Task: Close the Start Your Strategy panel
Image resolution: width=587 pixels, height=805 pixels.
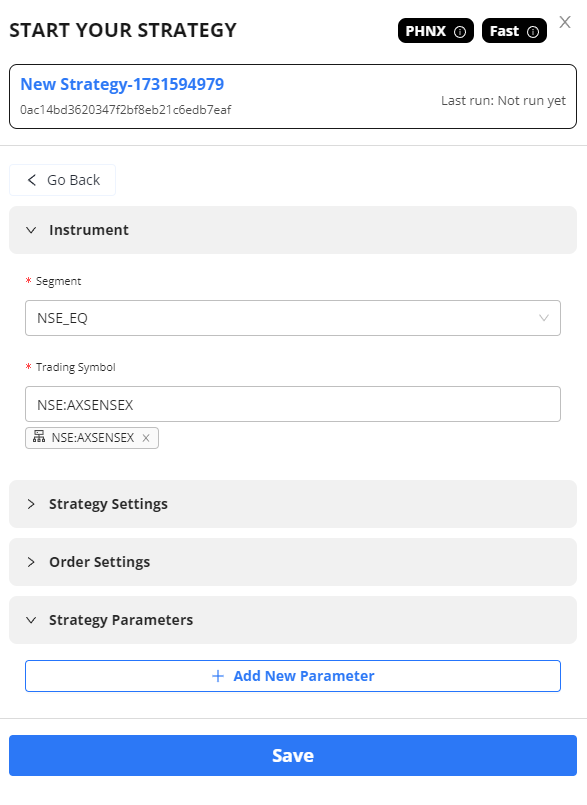Action: pyautogui.click(x=565, y=22)
